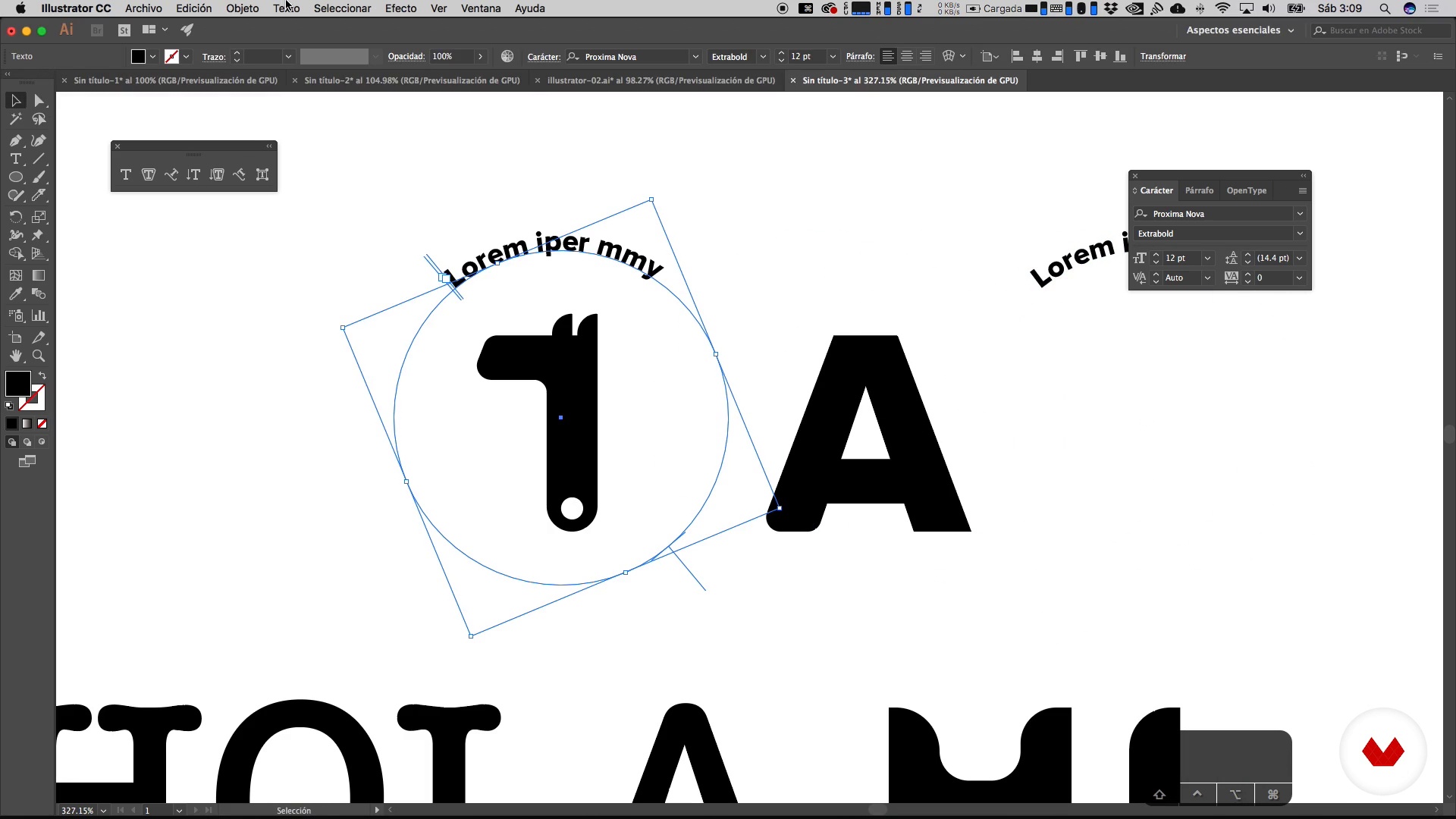Pick Touch Type tool in floating panel
1456x819 pixels.
(x=262, y=175)
